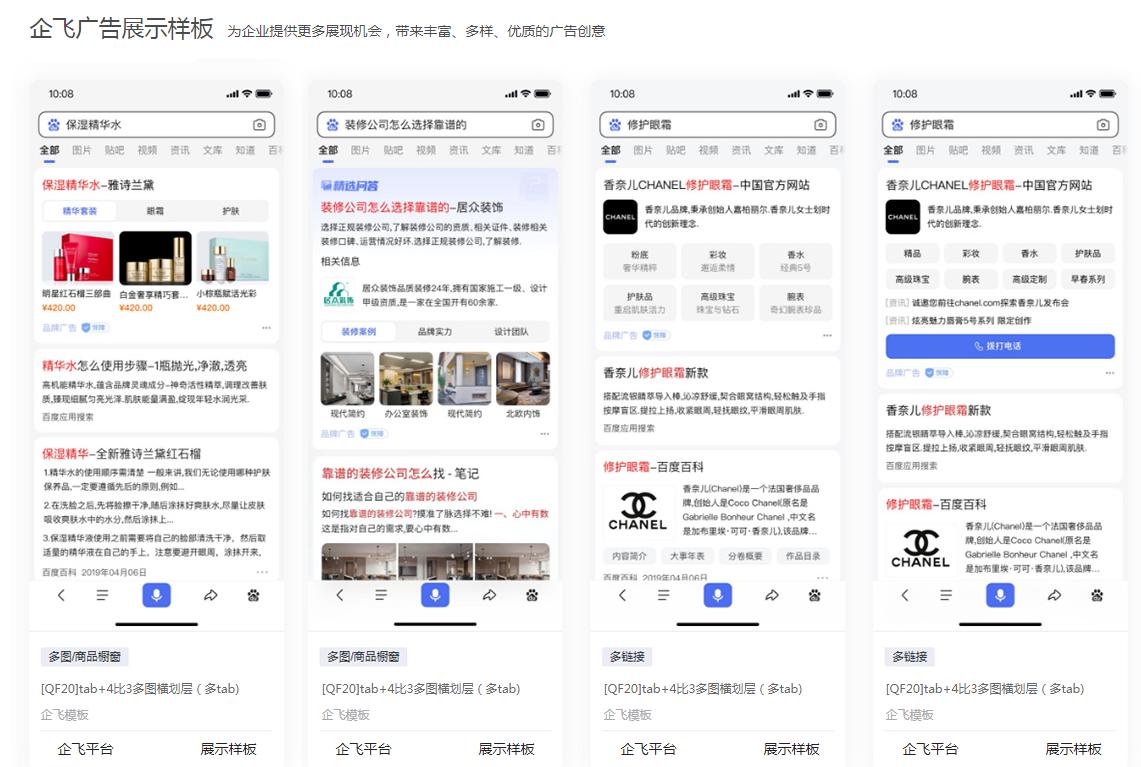Select the 设计团队 tab

coord(511,332)
